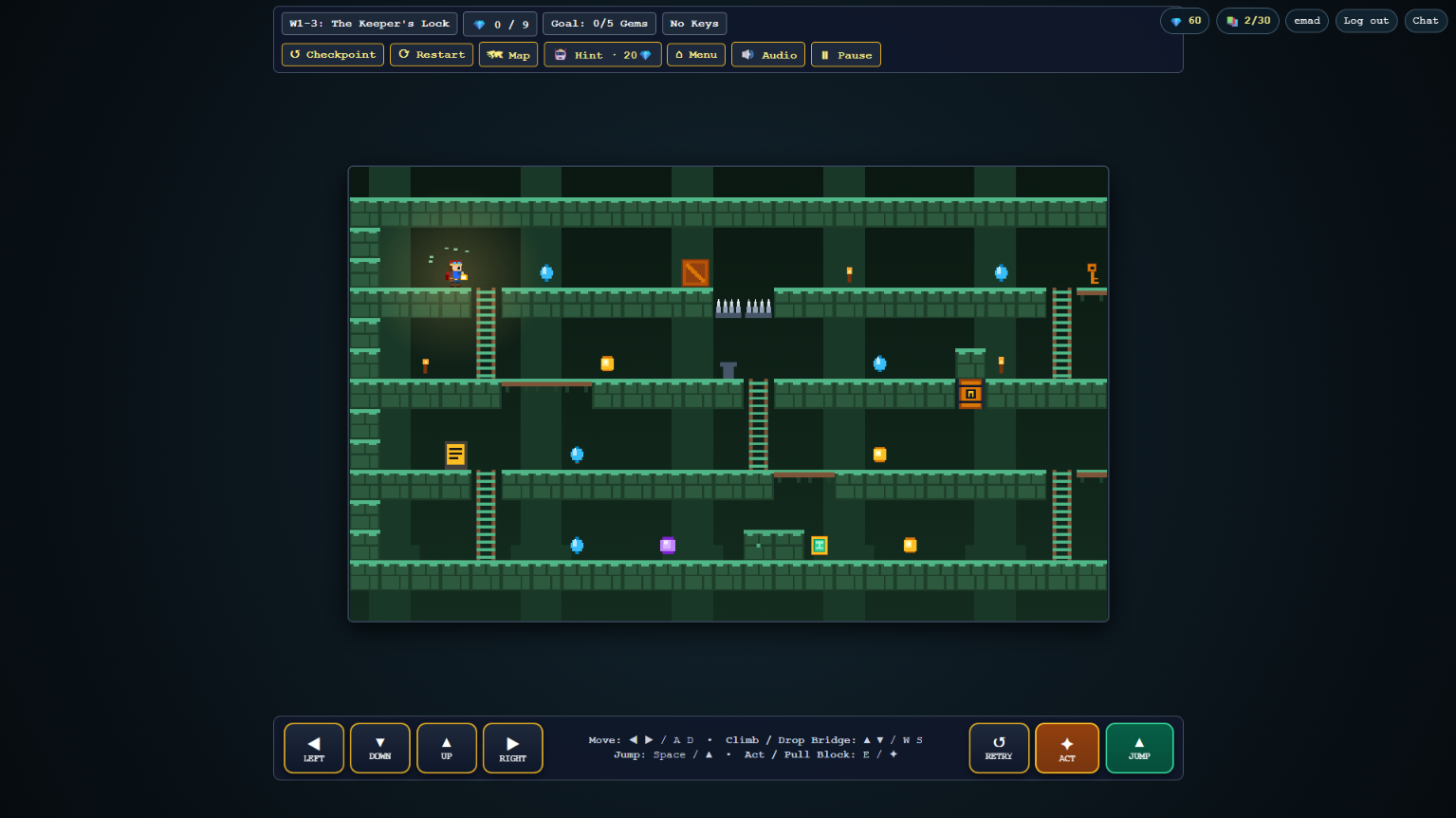Click the orange ACT button
Image resolution: width=1456 pixels, height=818 pixels.
tap(1067, 748)
